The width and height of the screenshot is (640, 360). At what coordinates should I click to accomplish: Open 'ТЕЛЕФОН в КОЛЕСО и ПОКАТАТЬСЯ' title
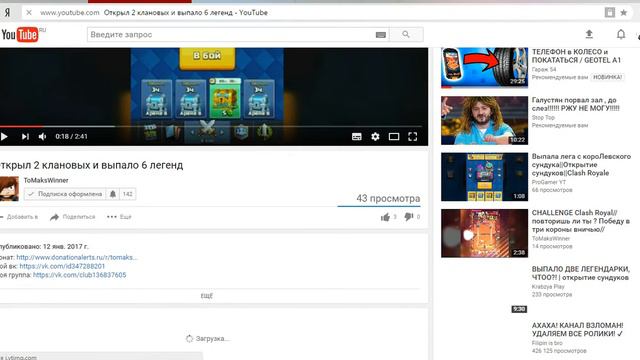pyautogui.click(x=576, y=56)
